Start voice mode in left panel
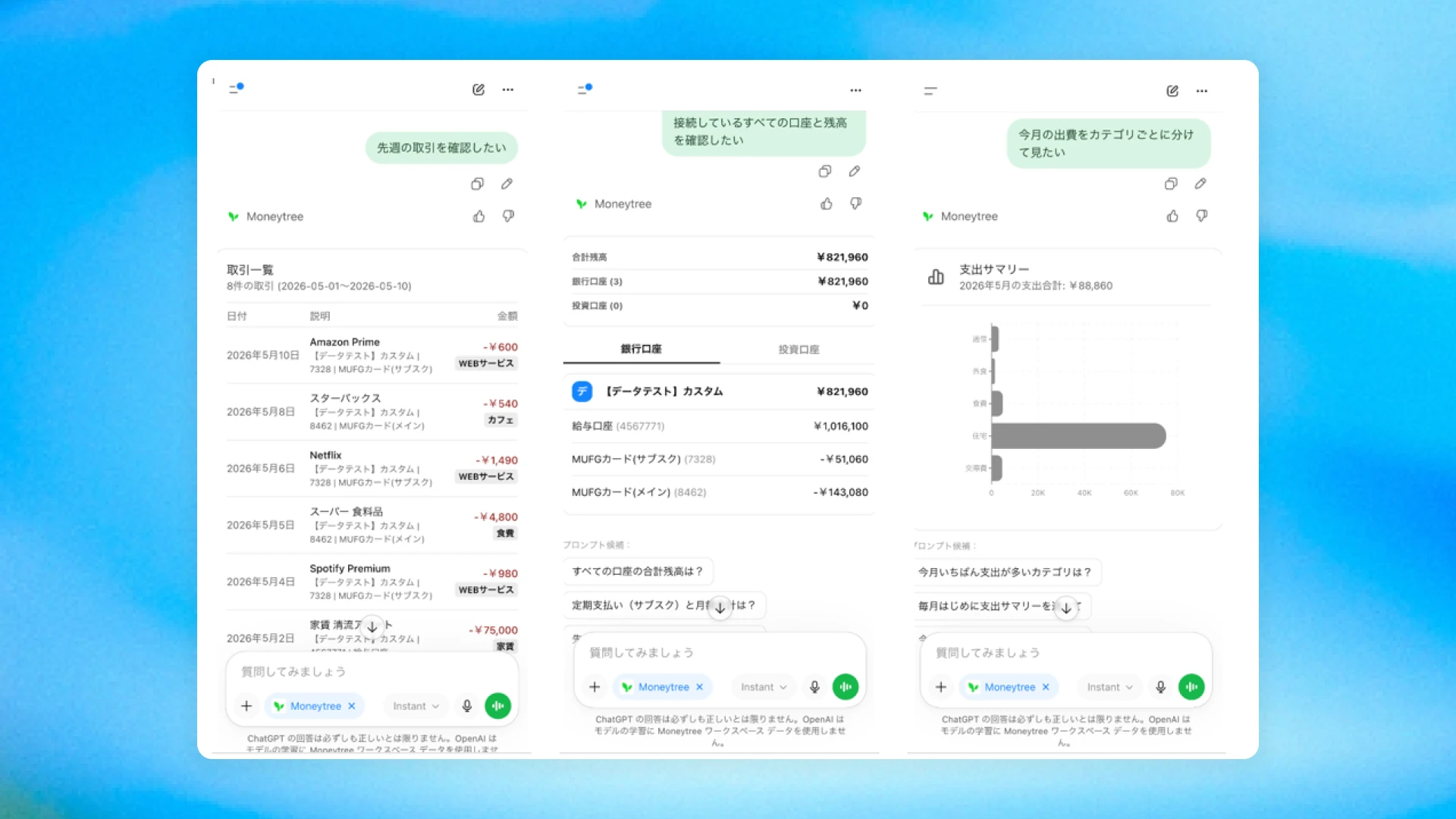 point(498,706)
